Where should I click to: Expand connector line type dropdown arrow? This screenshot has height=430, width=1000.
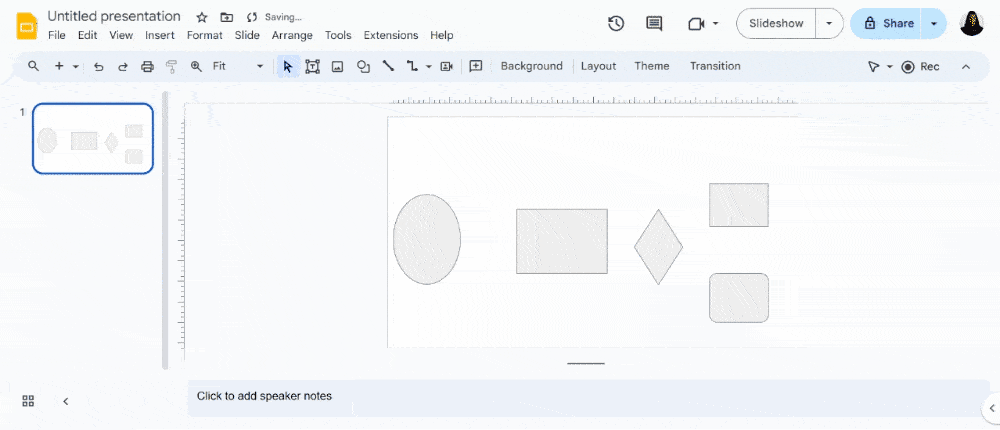429,66
